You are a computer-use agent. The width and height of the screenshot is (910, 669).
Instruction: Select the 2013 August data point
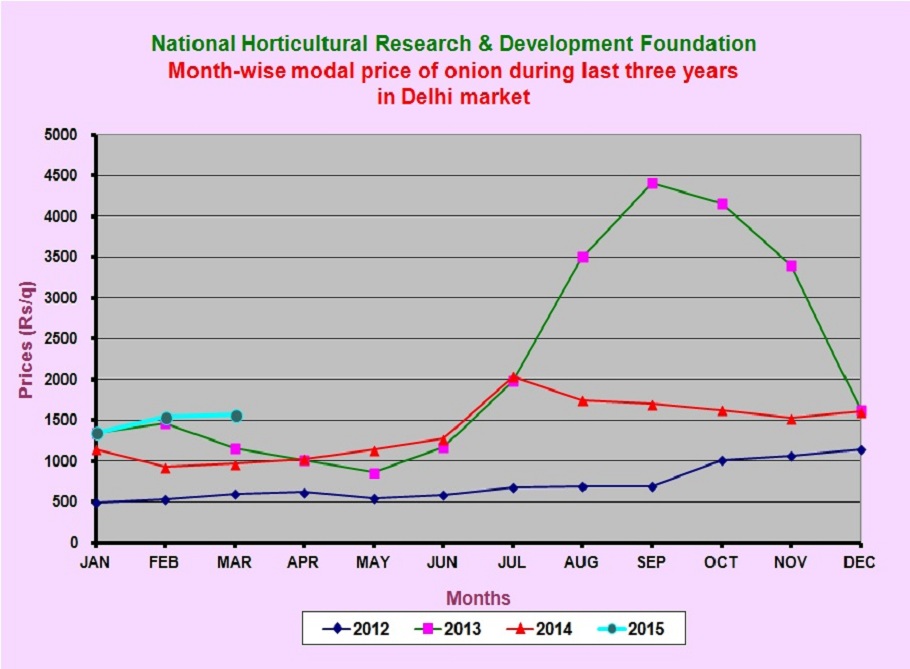point(583,257)
